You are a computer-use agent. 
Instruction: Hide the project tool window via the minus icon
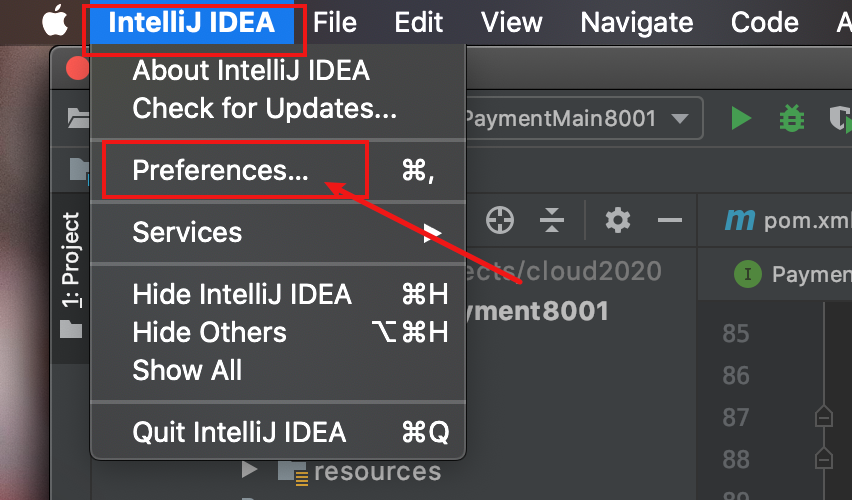[669, 220]
